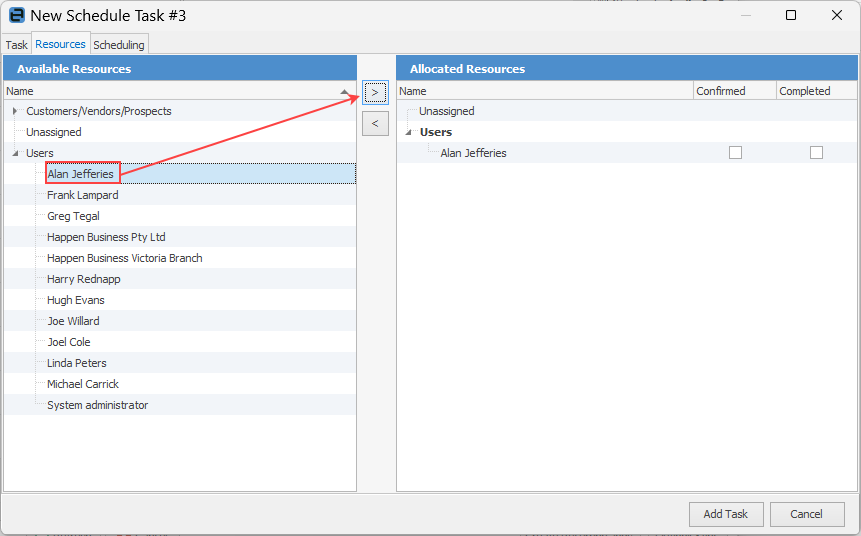Select Greg Tegal resource
861x536 pixels.
tap(73, 216)
